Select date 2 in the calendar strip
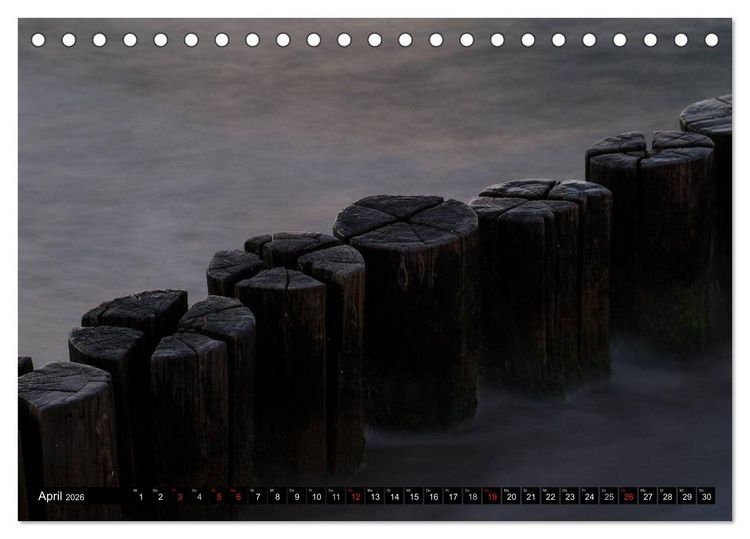This screenshot has width=750, height=539. click(160, 495)
